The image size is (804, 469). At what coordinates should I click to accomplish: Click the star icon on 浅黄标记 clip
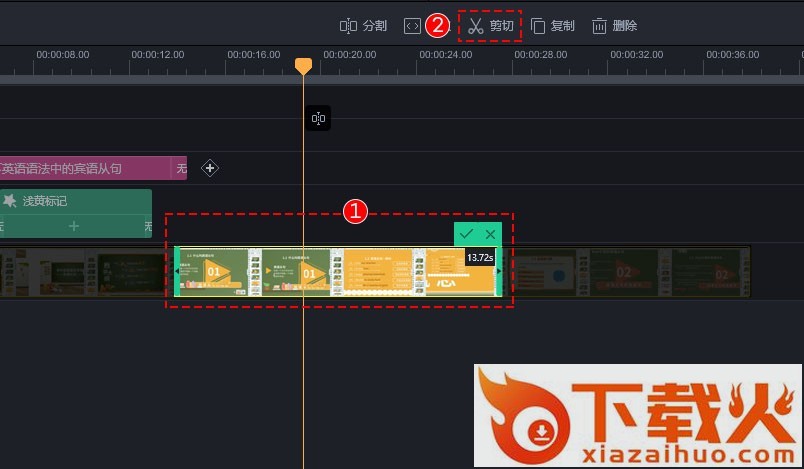[x=9, y=201]
